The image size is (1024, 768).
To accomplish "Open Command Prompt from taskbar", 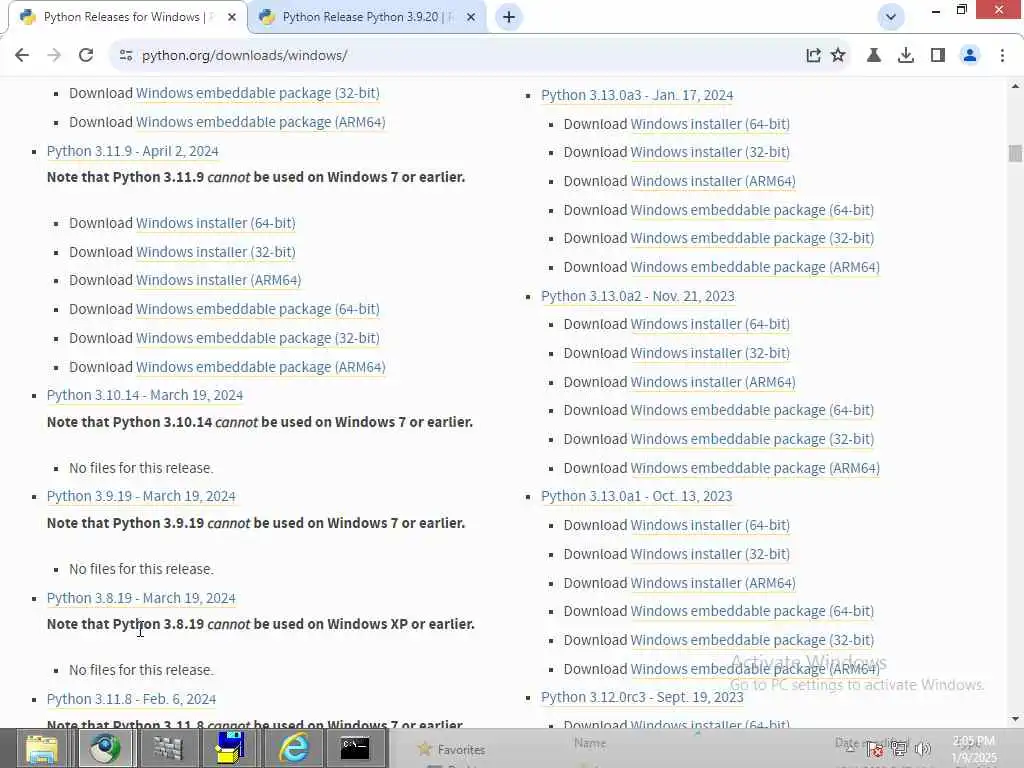I will coord(355,748).
